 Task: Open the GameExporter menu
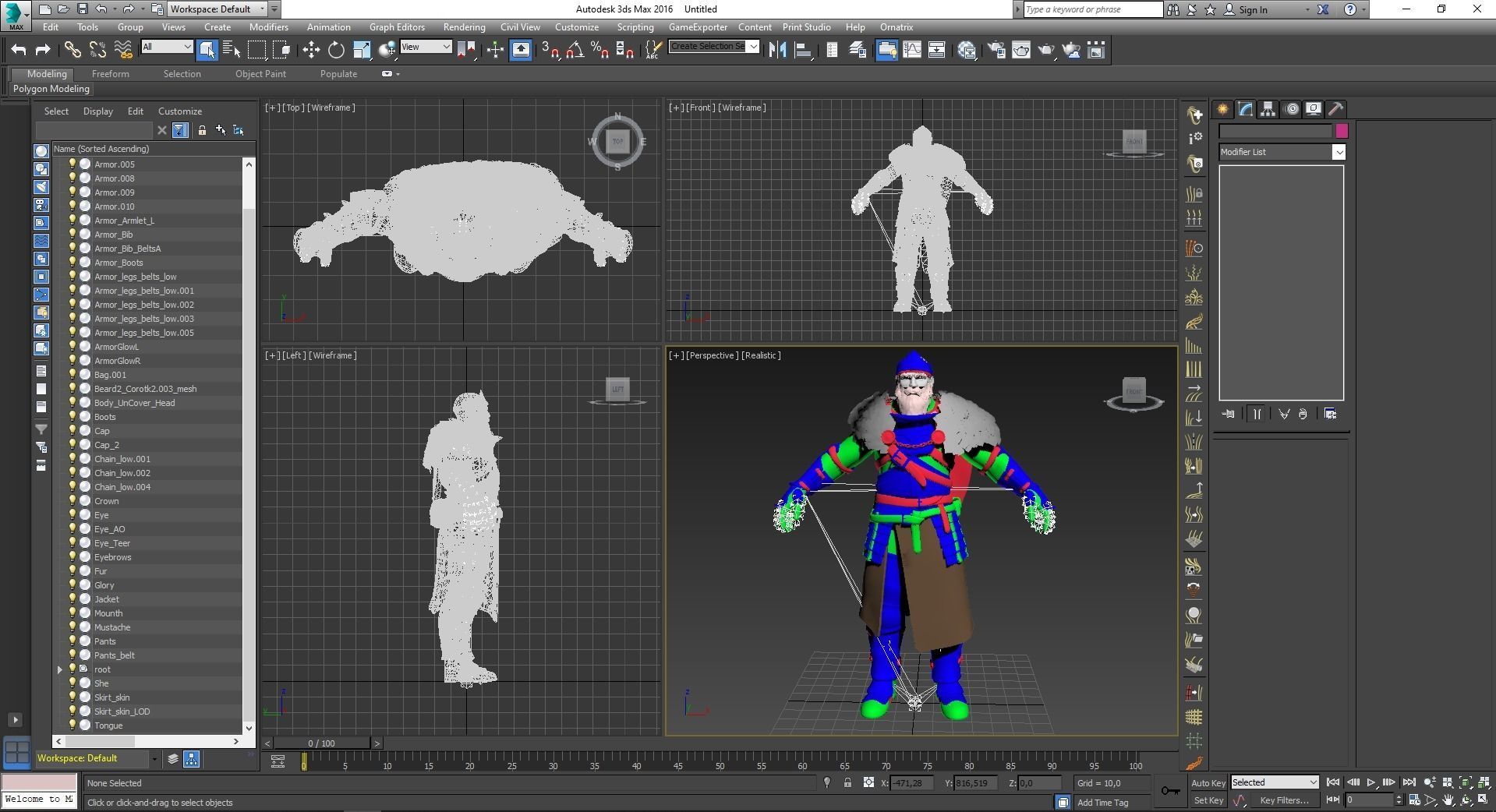click(x=698, y=26)
